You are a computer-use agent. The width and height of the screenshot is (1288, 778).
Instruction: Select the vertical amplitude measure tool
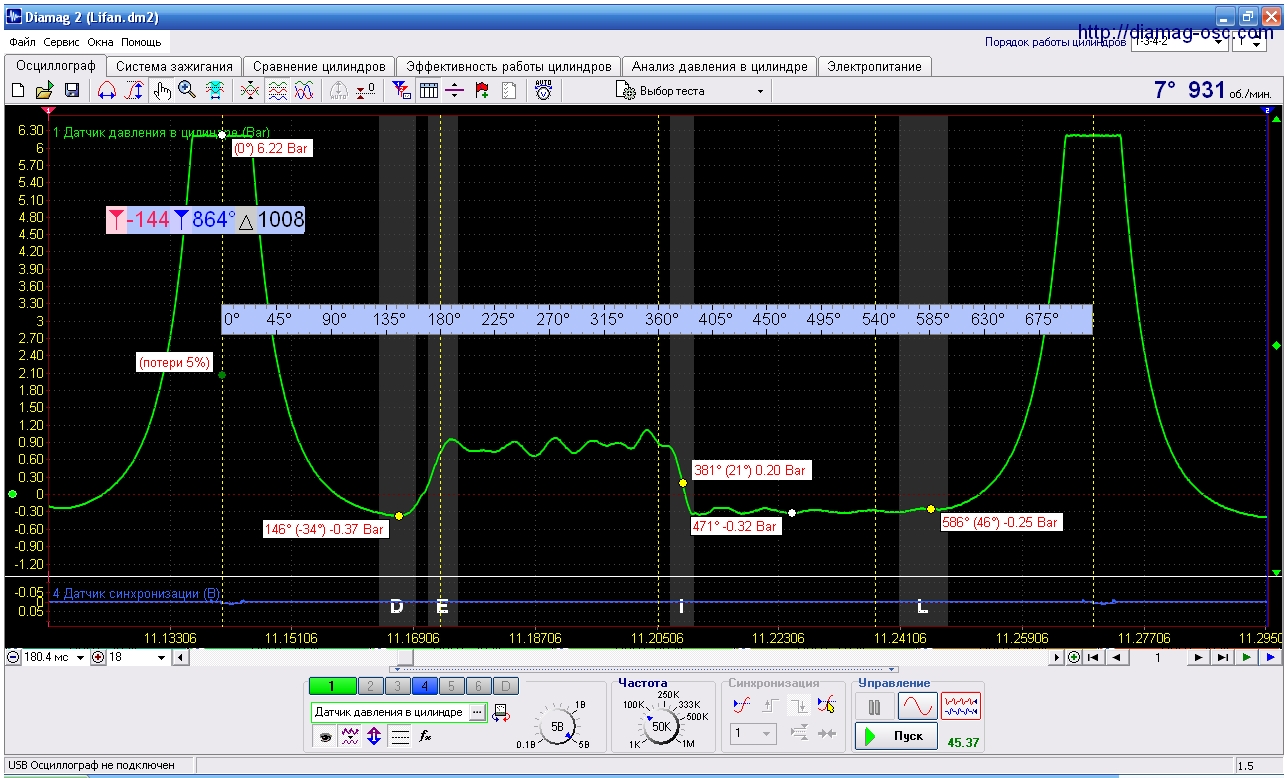pyautogui.click(x=134, y=91)
